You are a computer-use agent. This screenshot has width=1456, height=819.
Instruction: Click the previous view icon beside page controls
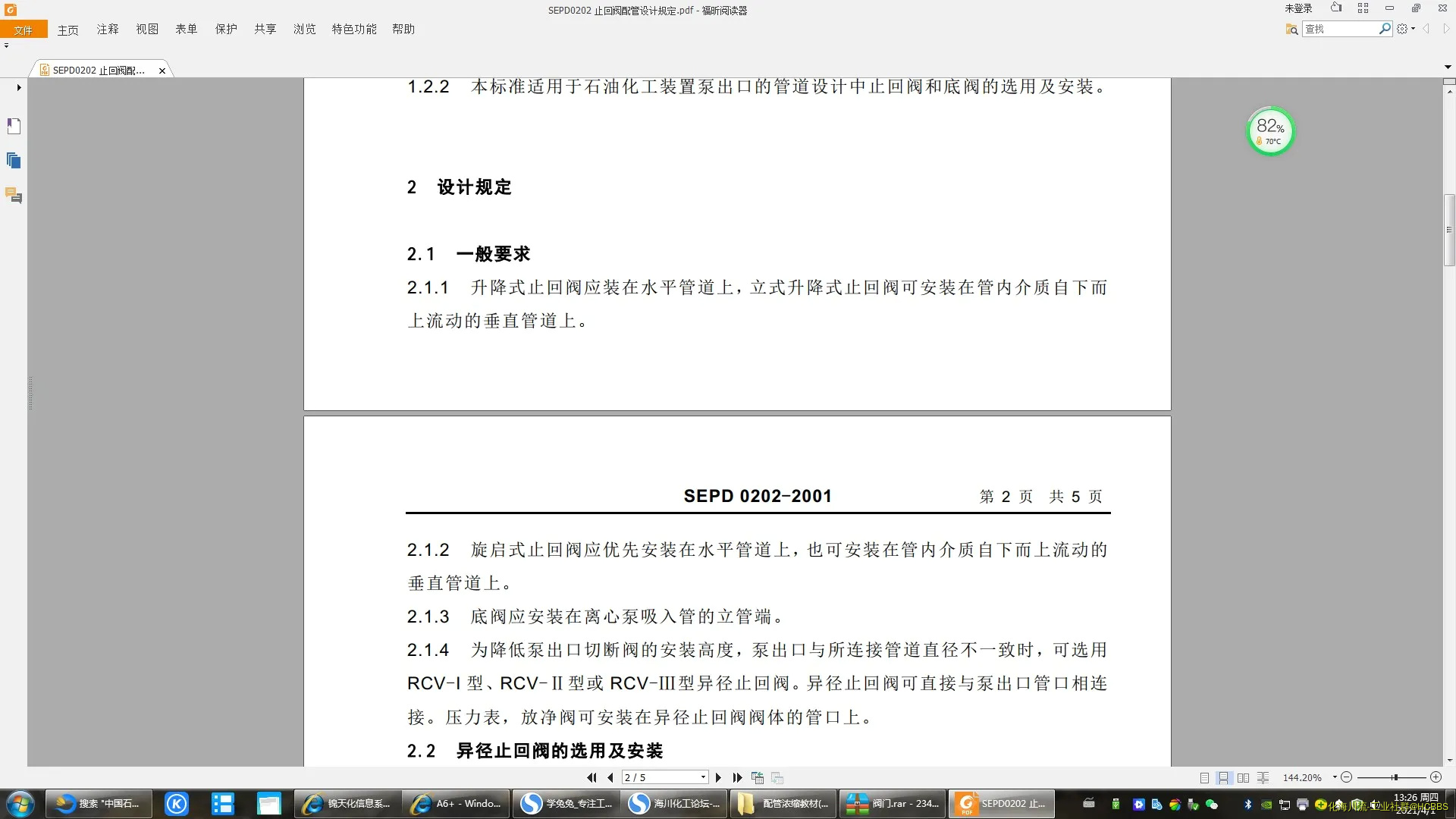click(x=757, y=778)
